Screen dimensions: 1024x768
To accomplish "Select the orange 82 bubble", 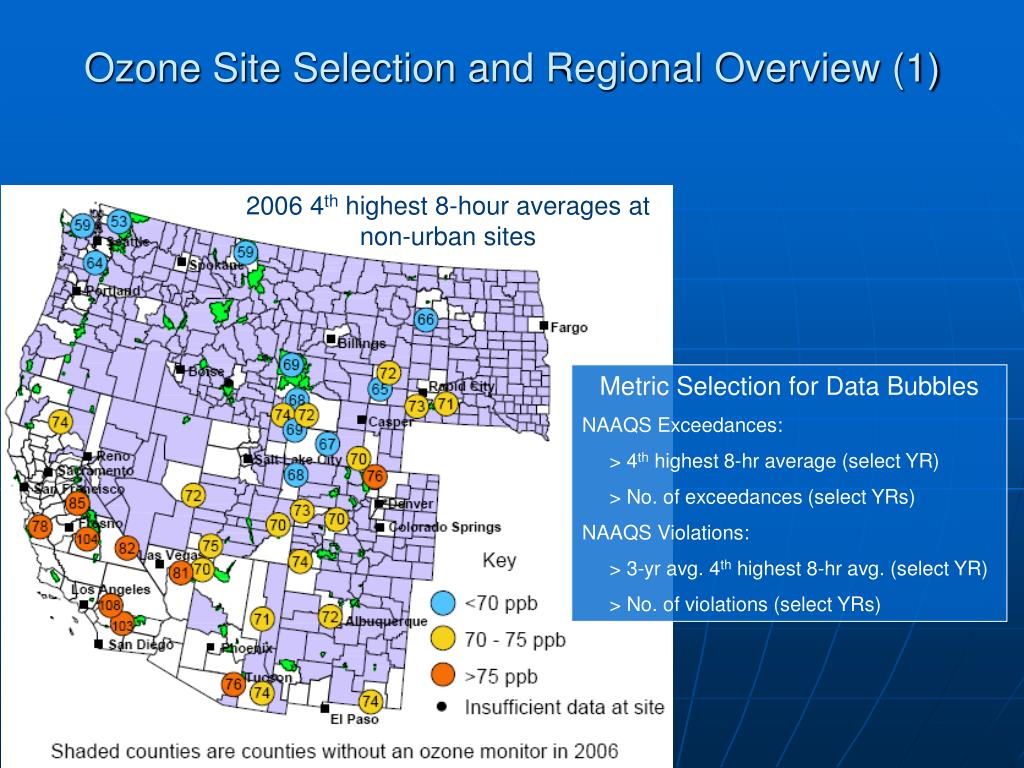I will [x=127, y=549].
